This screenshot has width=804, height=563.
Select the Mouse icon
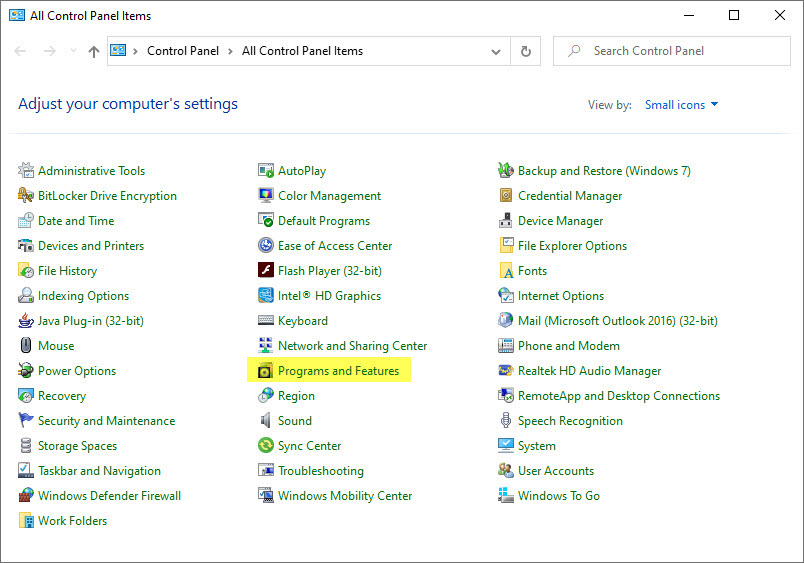tap(26, 346)
